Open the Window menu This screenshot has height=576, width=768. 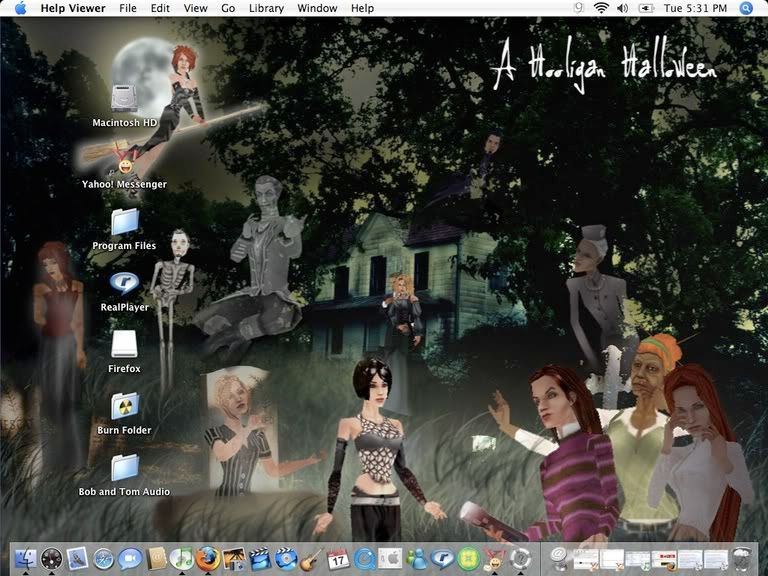(317, 8)
